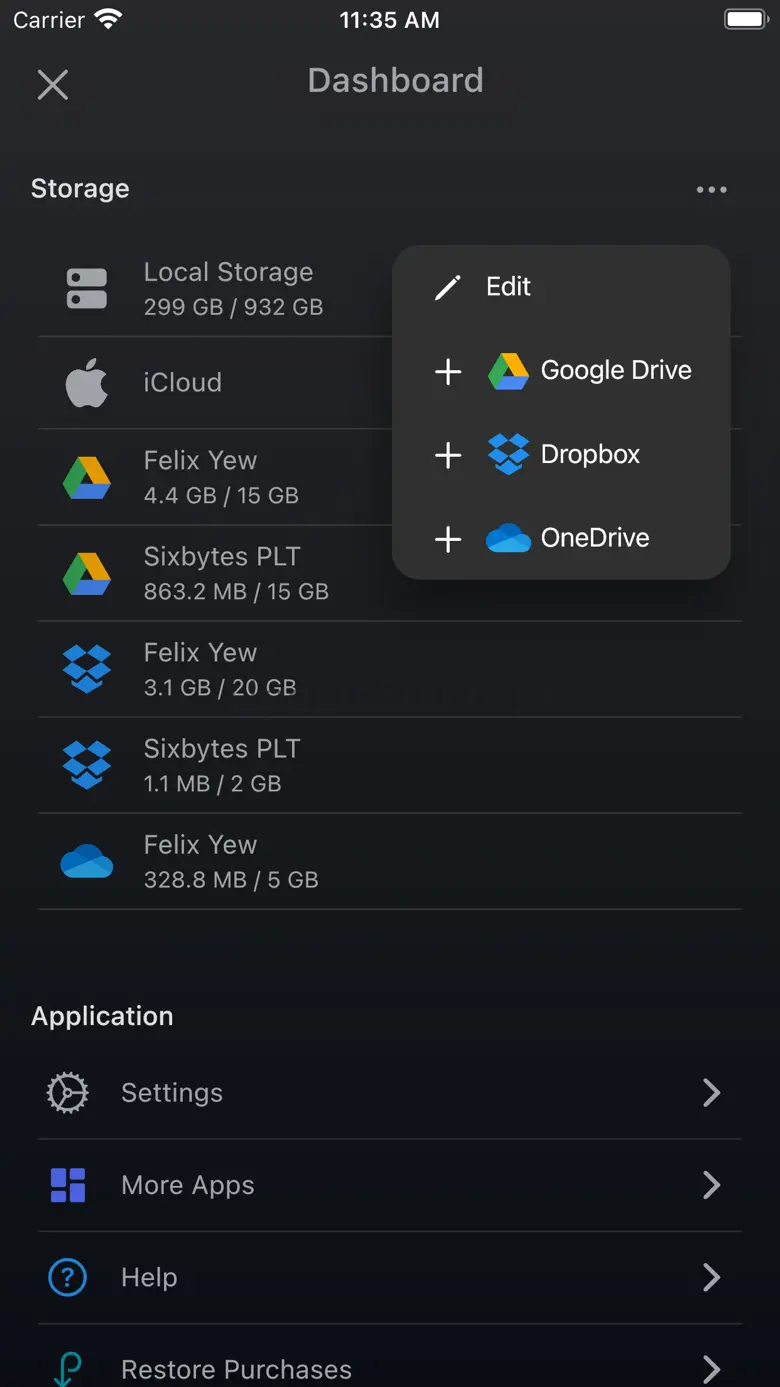This screenshot has width=780, height=1387.
Task: Close the Dashboard with the X icon
Action: [53, 85]
